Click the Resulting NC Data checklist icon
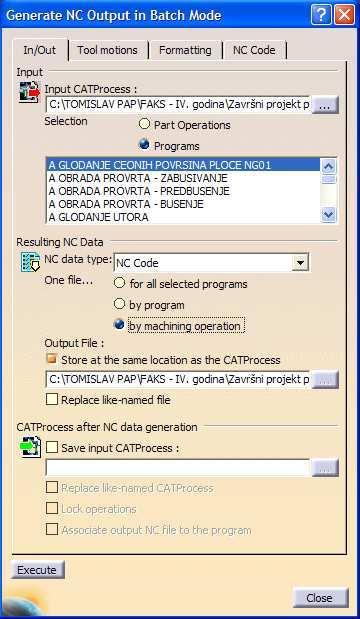This screenshot has height=619, width=360. click(30, 263)
